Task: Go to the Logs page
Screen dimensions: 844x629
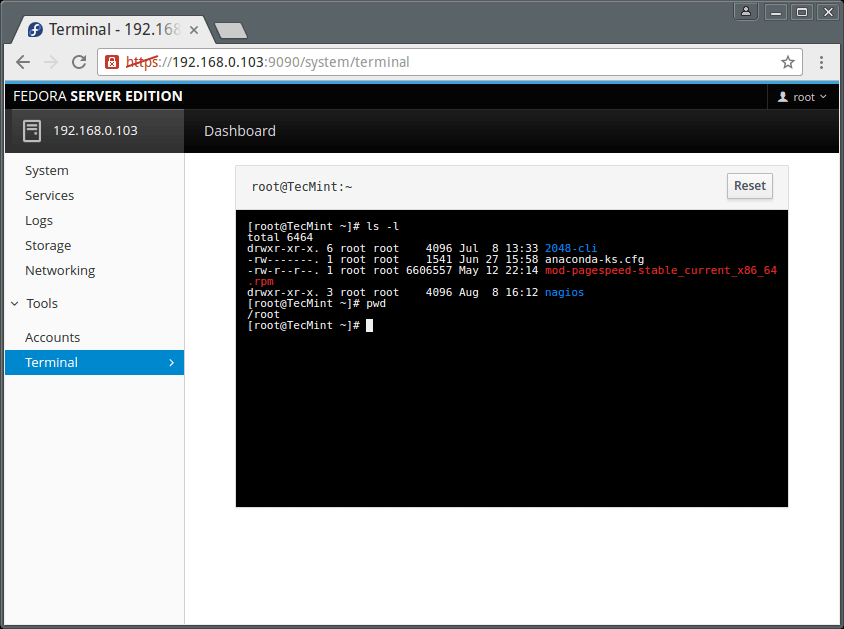Action: point(39,221)
